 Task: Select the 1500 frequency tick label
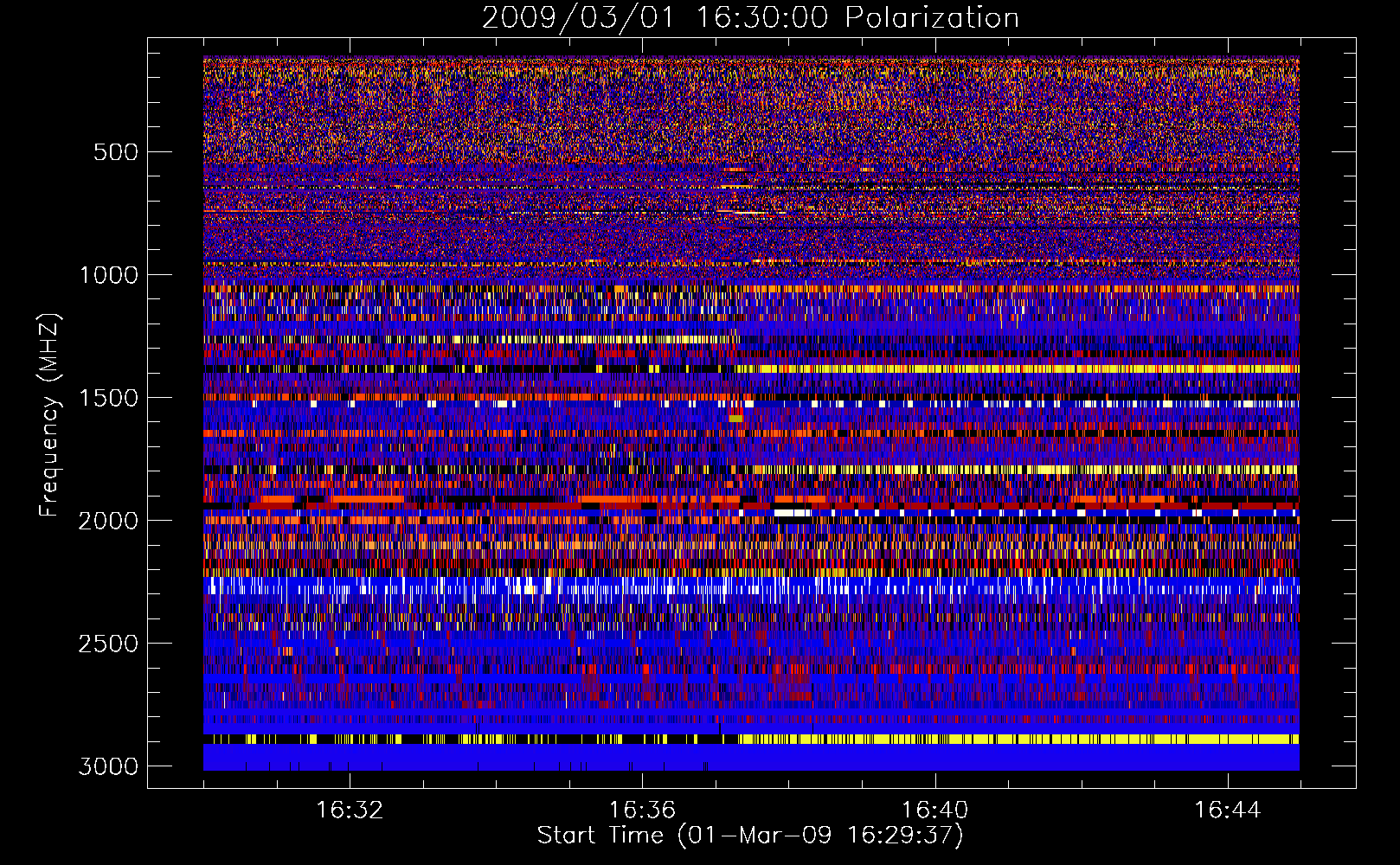point(108,398)
